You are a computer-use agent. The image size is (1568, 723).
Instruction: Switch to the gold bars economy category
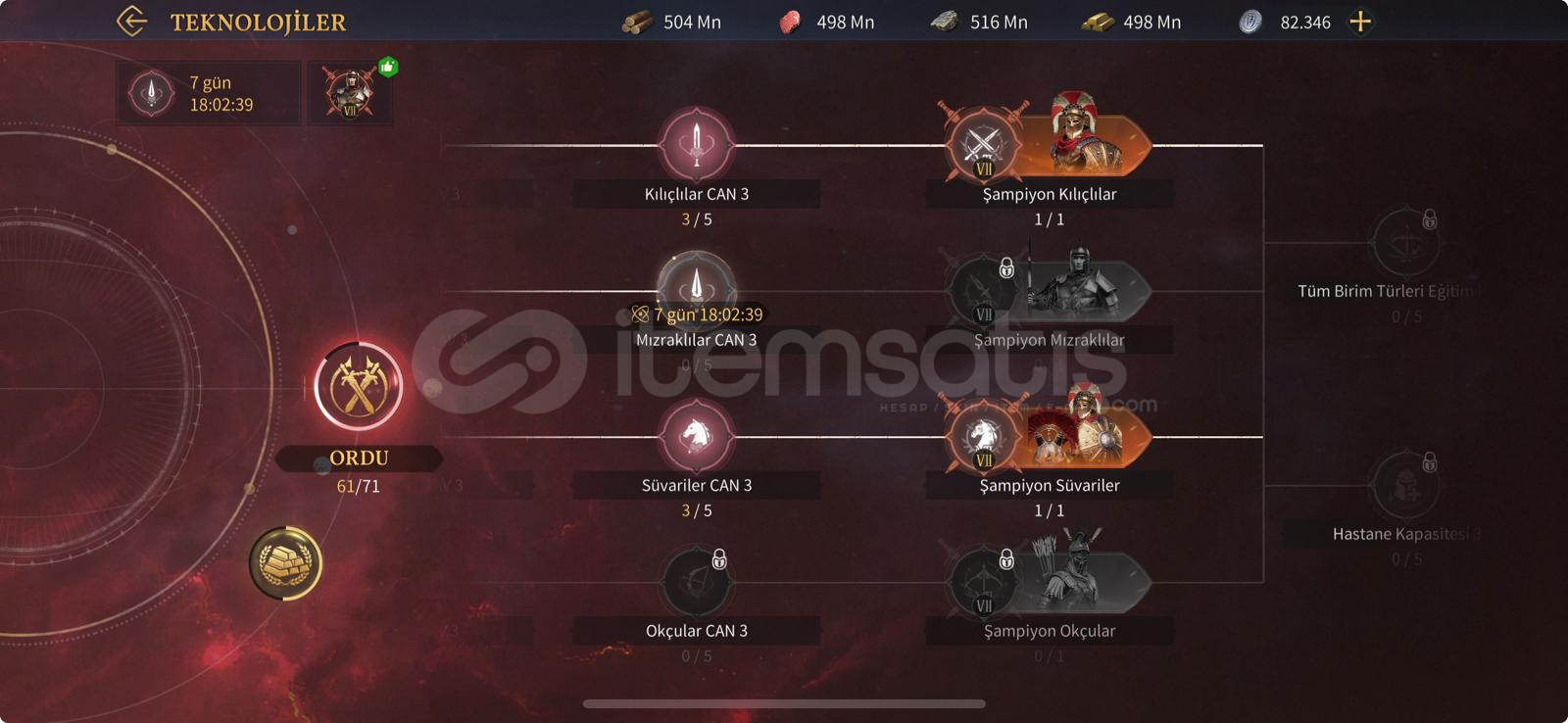(x=285, y=564)
